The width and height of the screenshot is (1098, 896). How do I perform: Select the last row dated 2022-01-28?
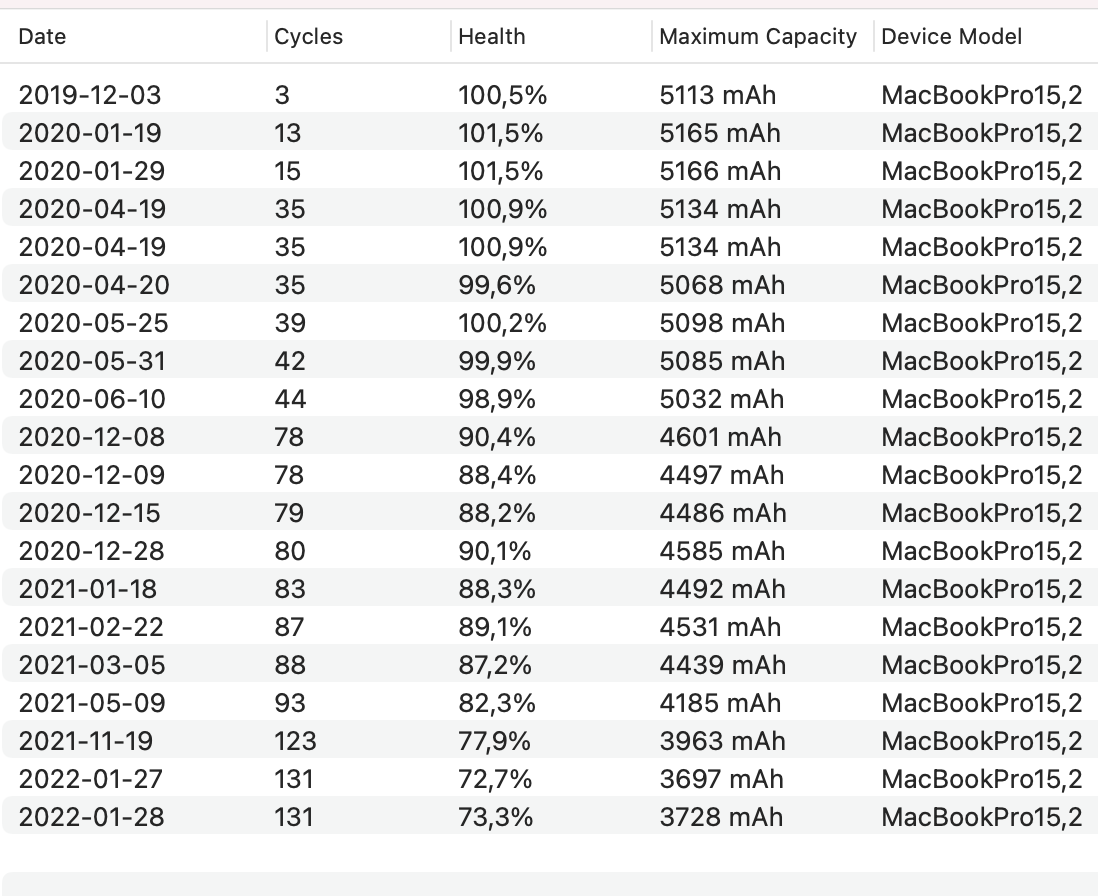tap(550, 817)
